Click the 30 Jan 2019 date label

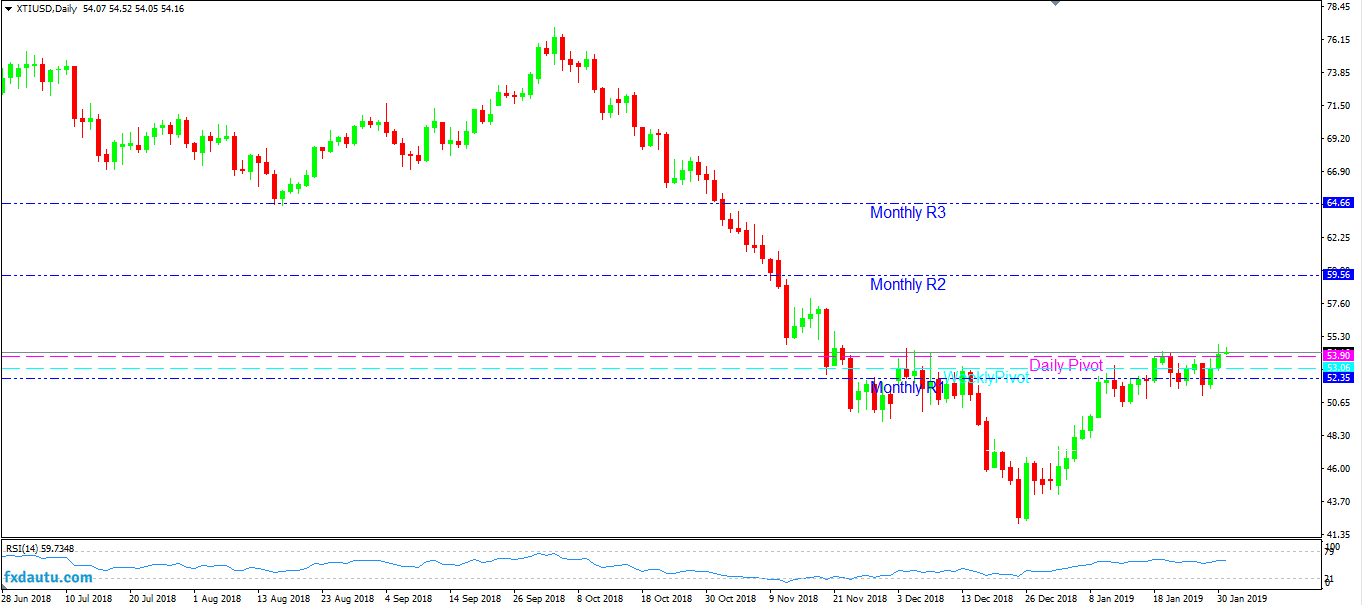coord(1242,598)
